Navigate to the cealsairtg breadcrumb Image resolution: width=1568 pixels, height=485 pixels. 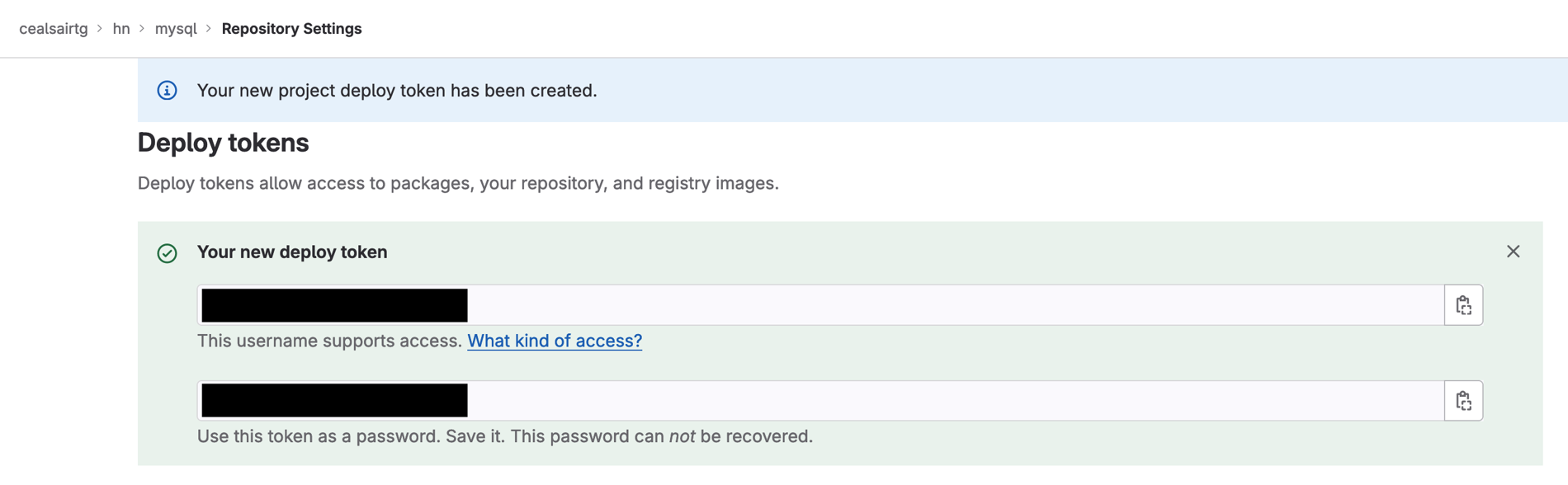[53, 28]
